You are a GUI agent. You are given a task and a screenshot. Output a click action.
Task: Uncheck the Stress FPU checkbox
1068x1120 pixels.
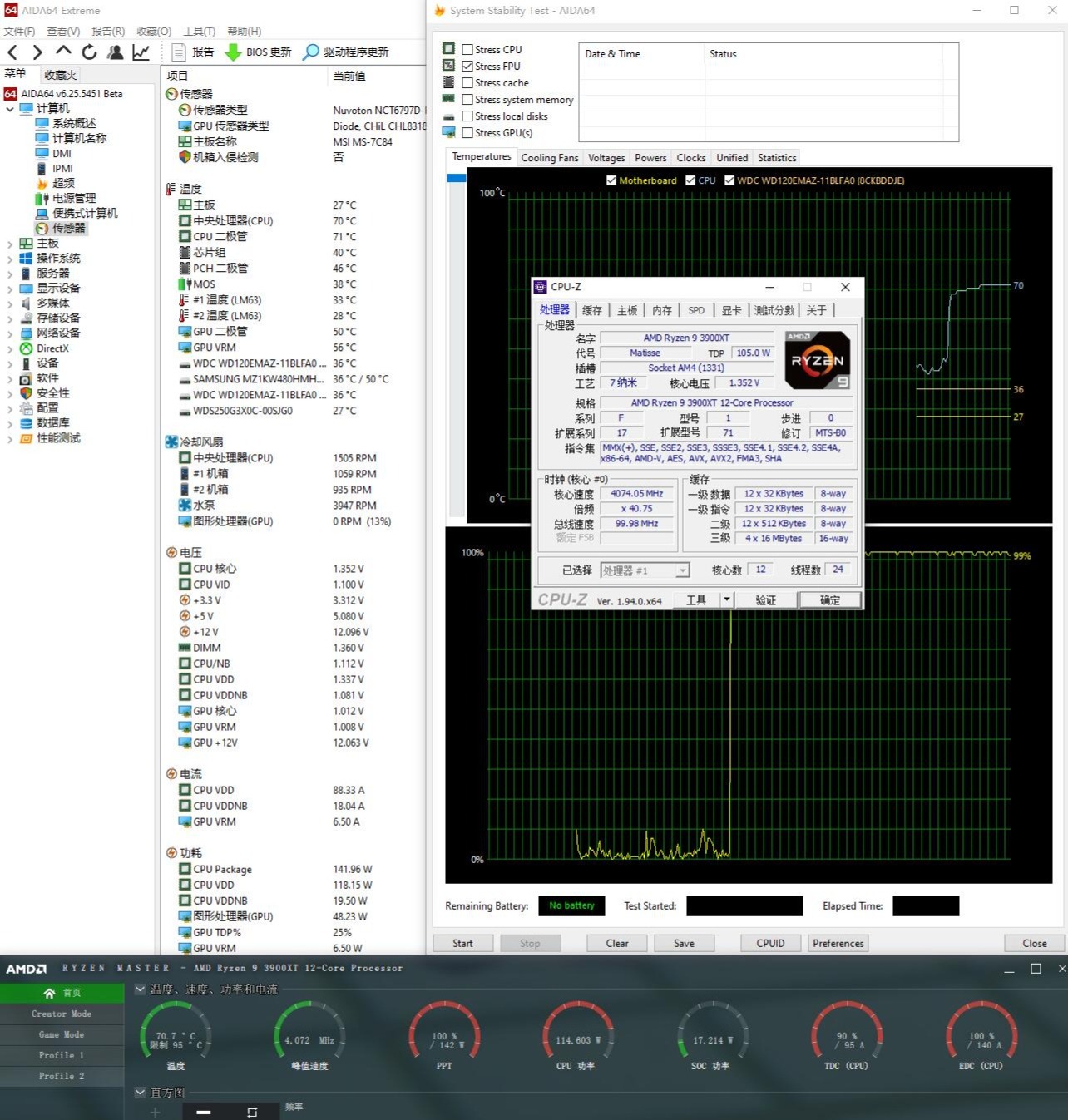[x=467, y=67]
